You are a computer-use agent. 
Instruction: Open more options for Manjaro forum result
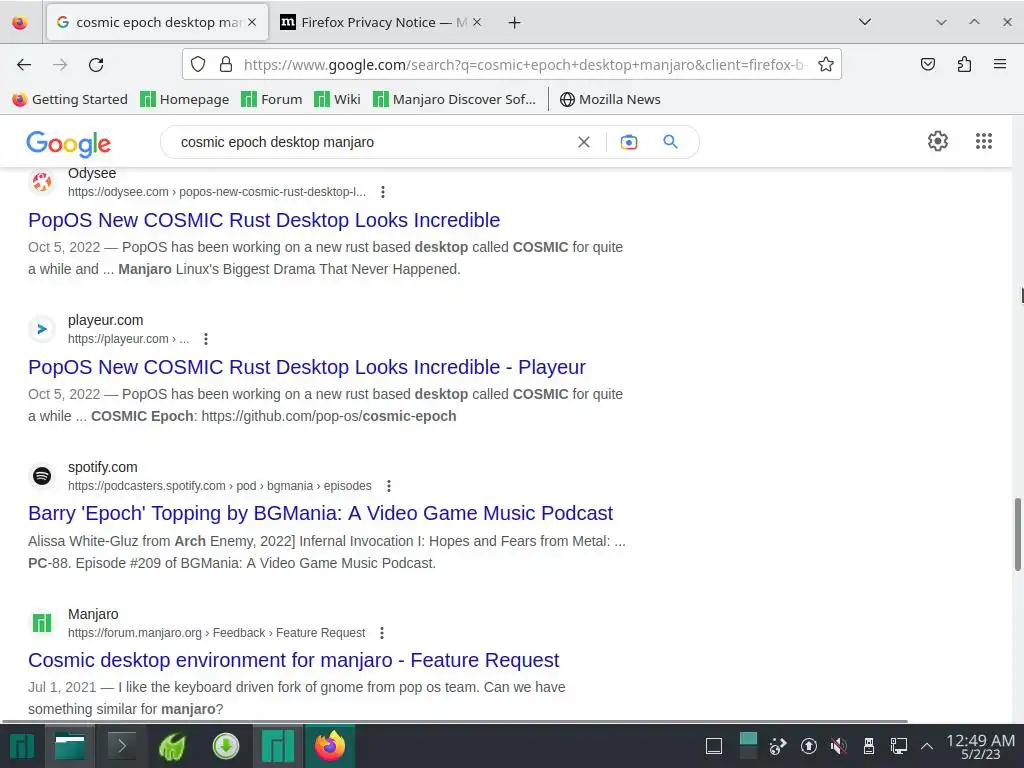382,633
